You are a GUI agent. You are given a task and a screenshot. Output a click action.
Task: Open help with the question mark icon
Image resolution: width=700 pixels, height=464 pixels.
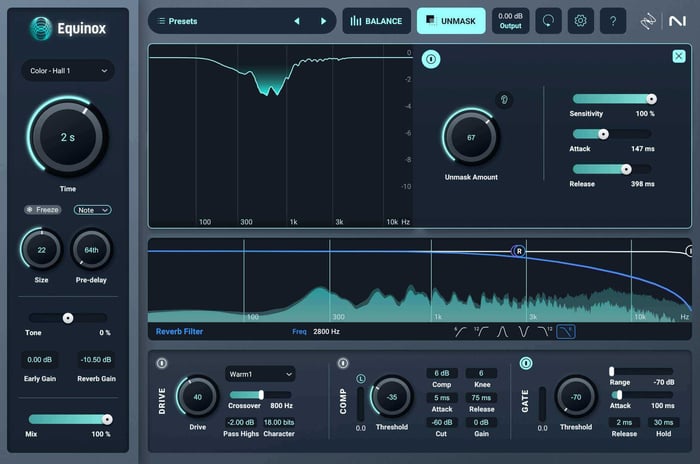click(613, 21)
